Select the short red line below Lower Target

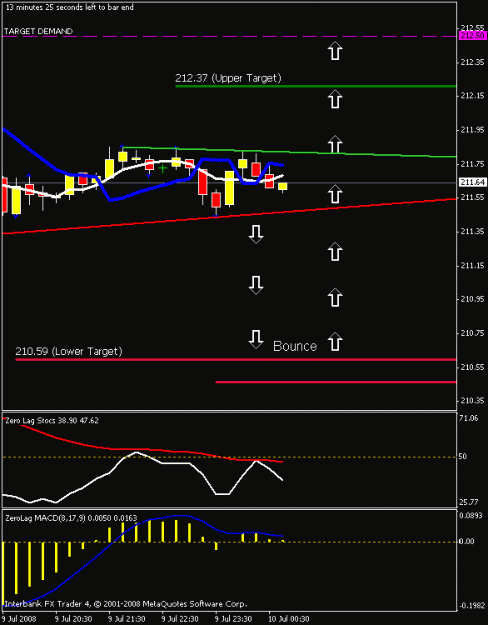click(336, 382)
